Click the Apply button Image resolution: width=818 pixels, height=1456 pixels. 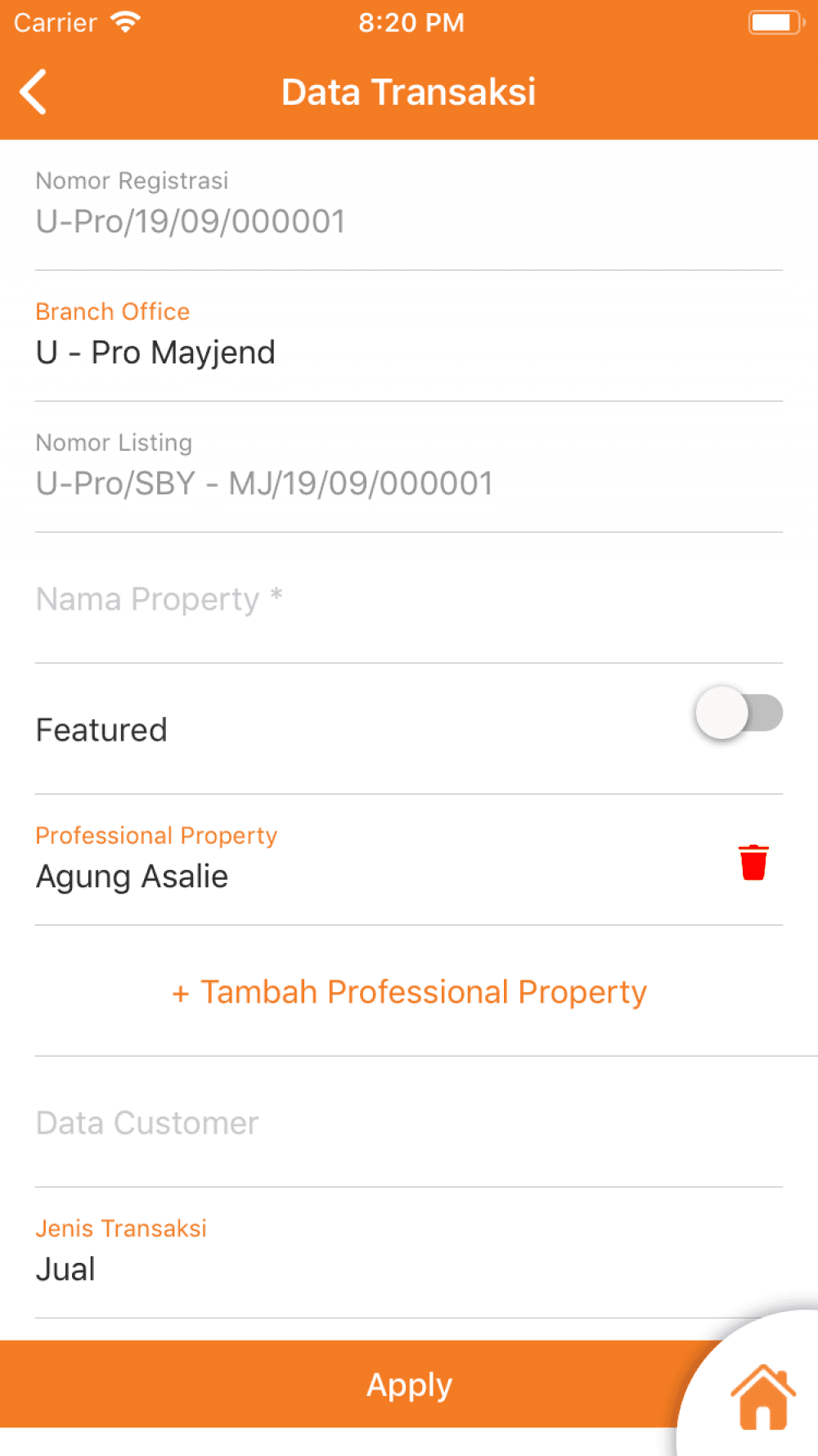point(409,1385)
